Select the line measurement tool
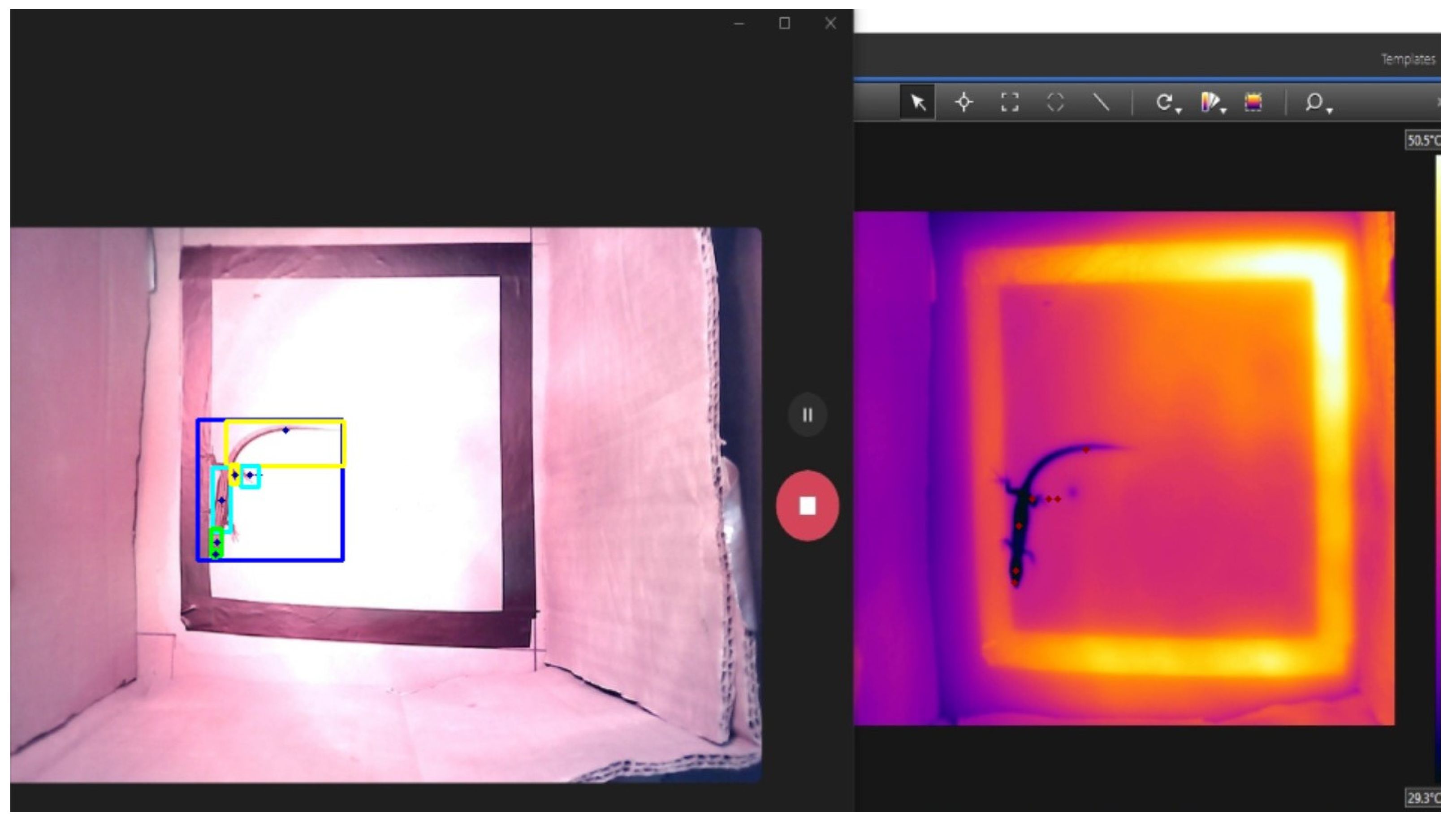This screenshot has height=825, width=1456. 1101,103
